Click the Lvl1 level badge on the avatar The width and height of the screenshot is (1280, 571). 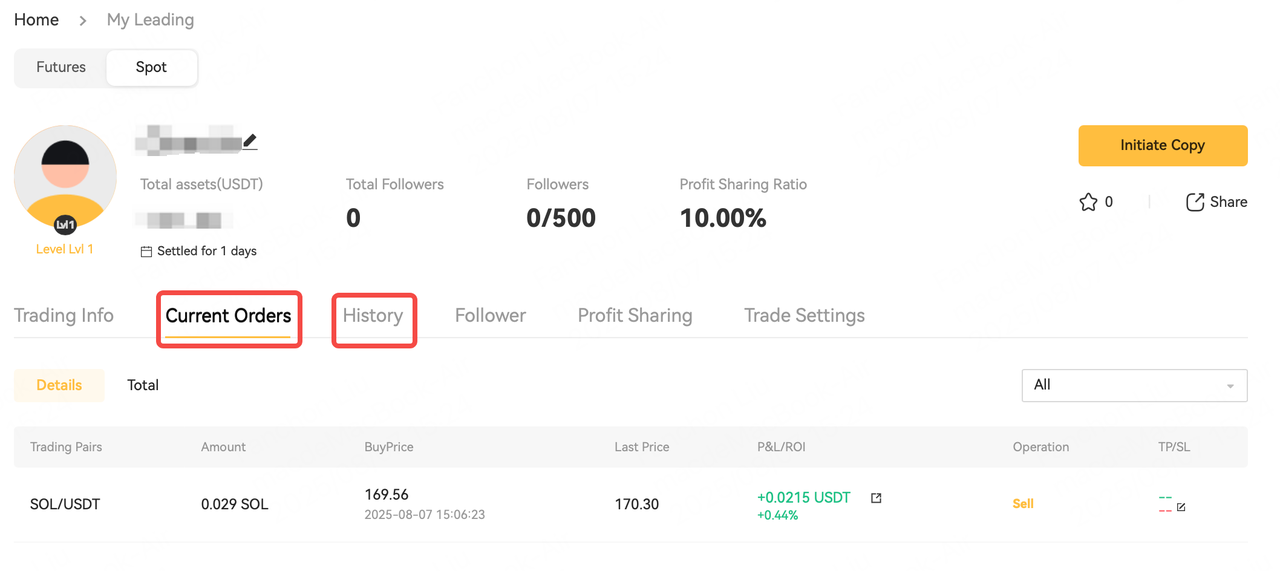click(x=65, y=225)
